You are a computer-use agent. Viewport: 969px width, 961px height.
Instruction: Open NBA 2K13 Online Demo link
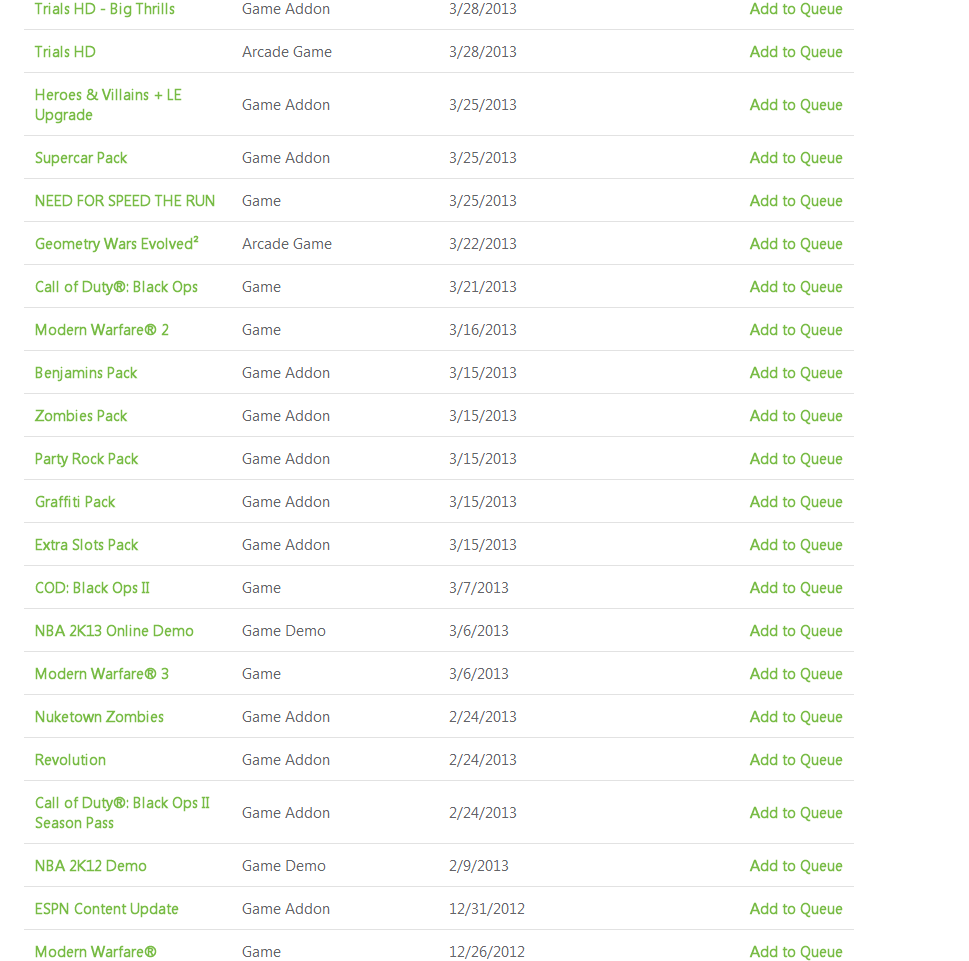point(114,630)
